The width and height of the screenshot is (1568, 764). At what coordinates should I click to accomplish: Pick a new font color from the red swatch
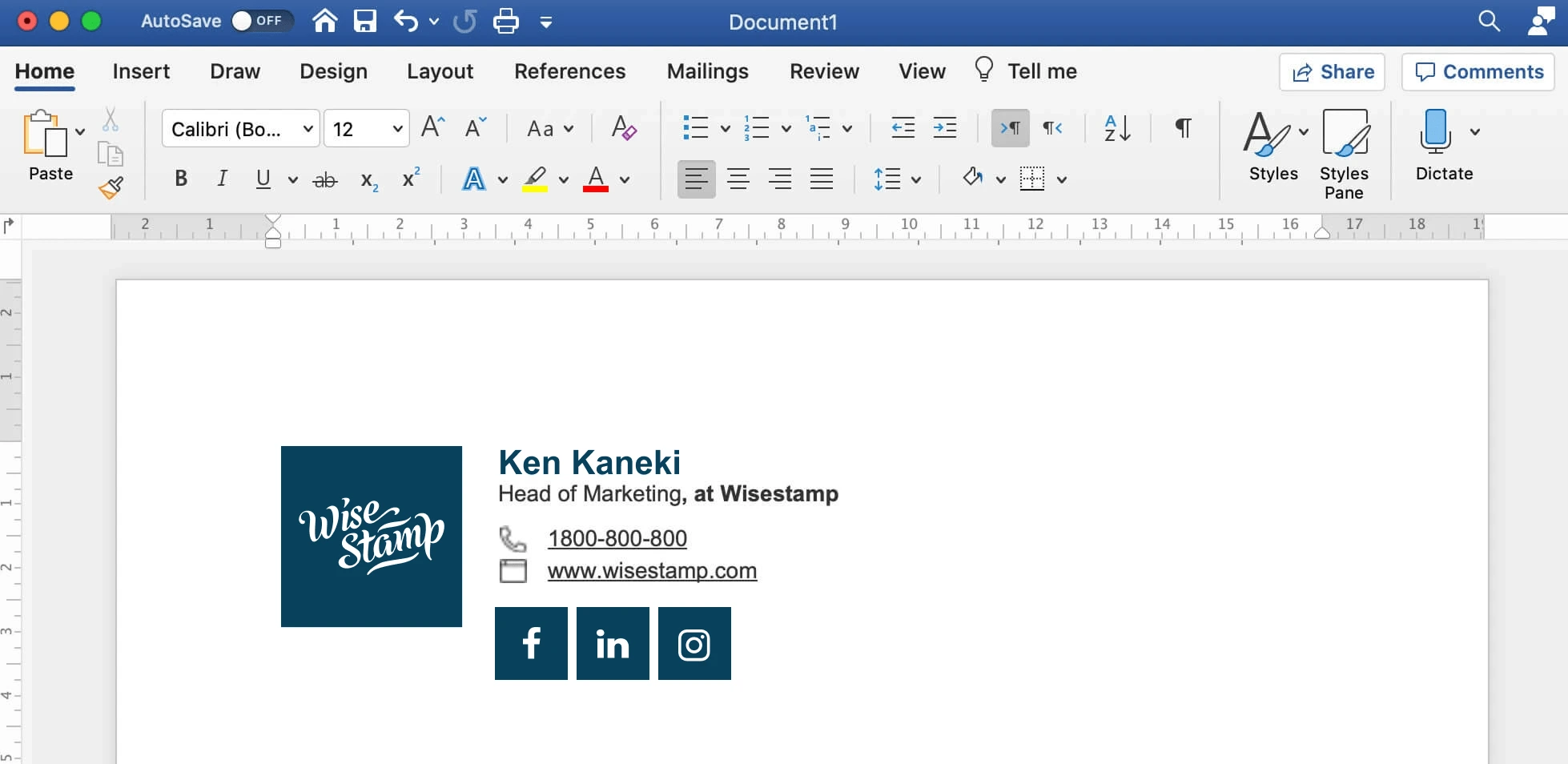[595, 179]
